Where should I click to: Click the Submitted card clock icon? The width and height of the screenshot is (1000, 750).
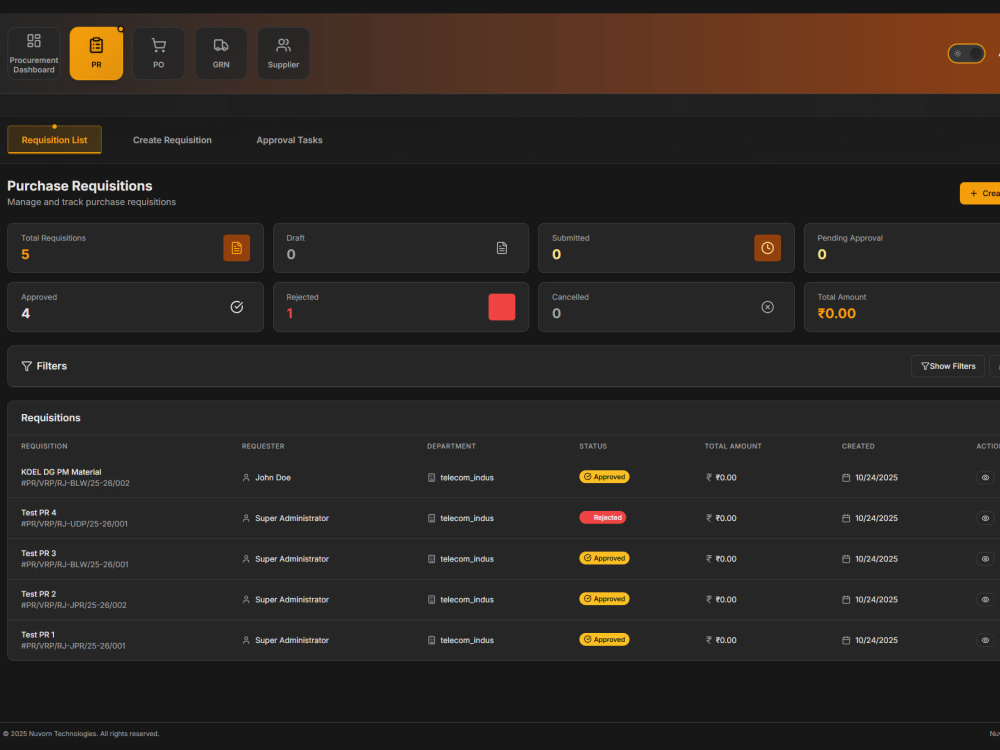(x=767, y=248)
